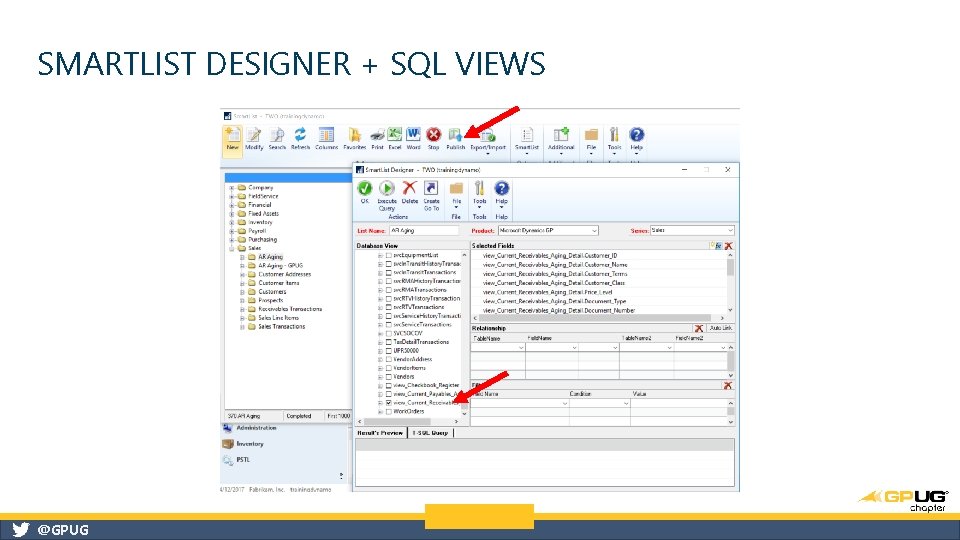This screenshot has width=960, height=540.
Task: Open the Tools icon in SmartList window
Action: click(x=614, y=135)
